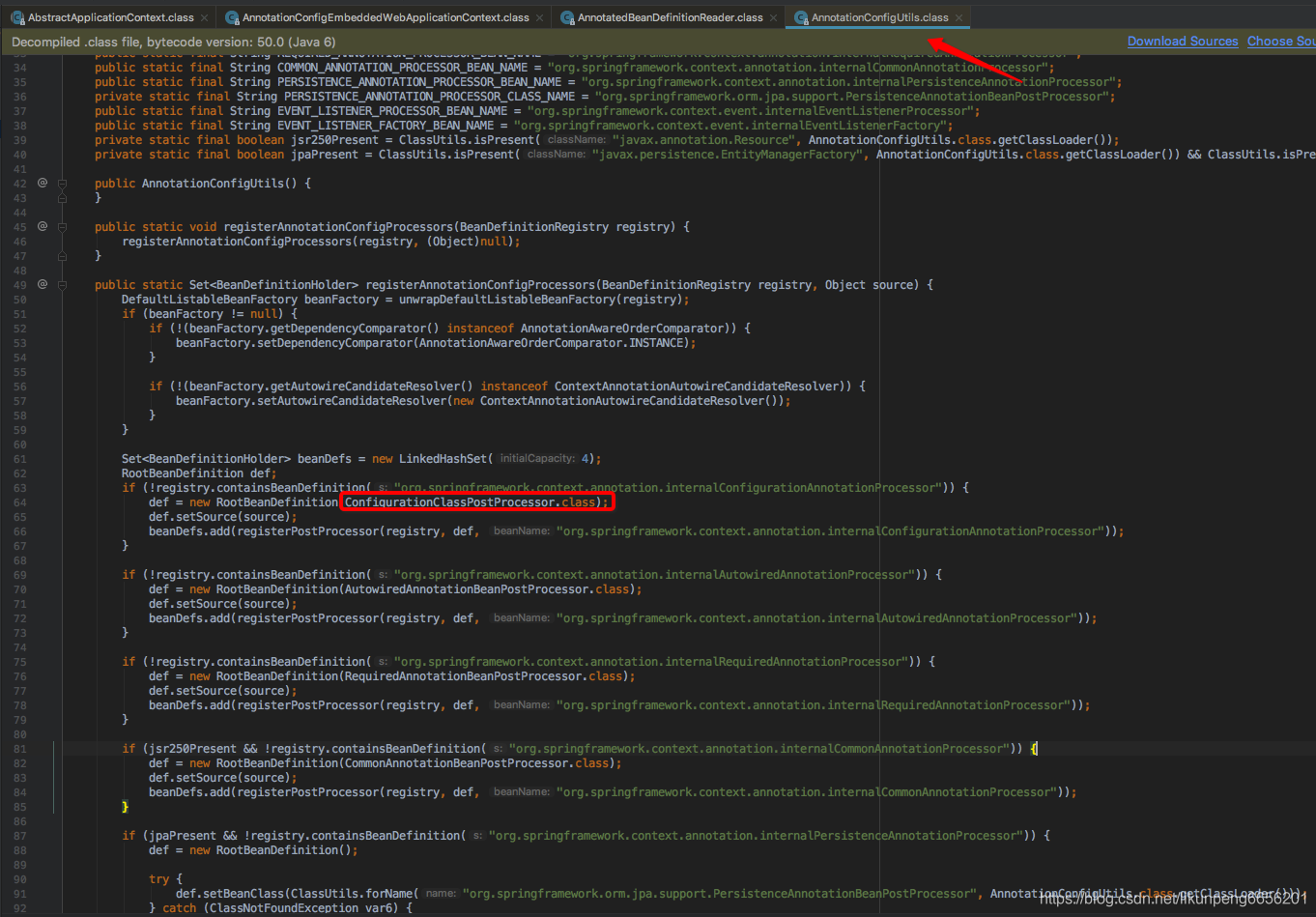
Task: Click the try keyword on line 90
Action: pos(158,879)
